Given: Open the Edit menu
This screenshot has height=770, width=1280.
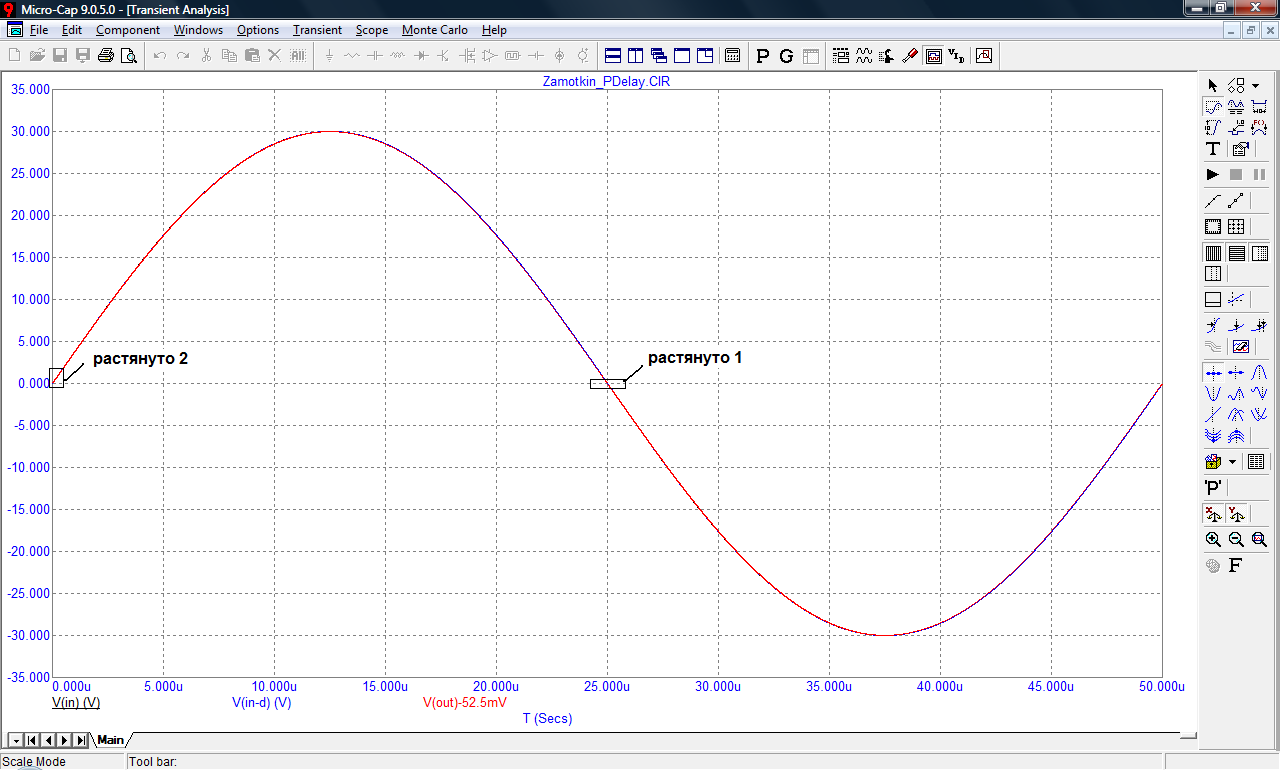Looking at the screenshot, I should coord(71,30).
